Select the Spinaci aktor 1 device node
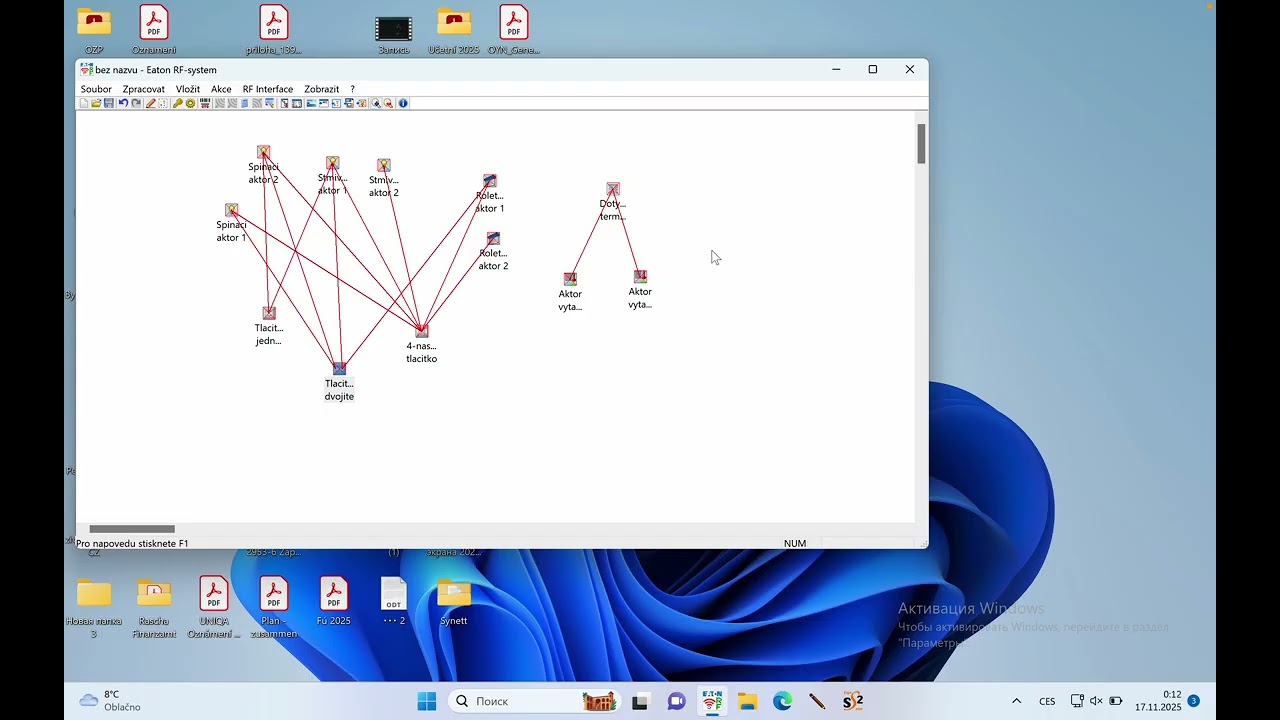 pyautogui.click(x=231, y=210)
